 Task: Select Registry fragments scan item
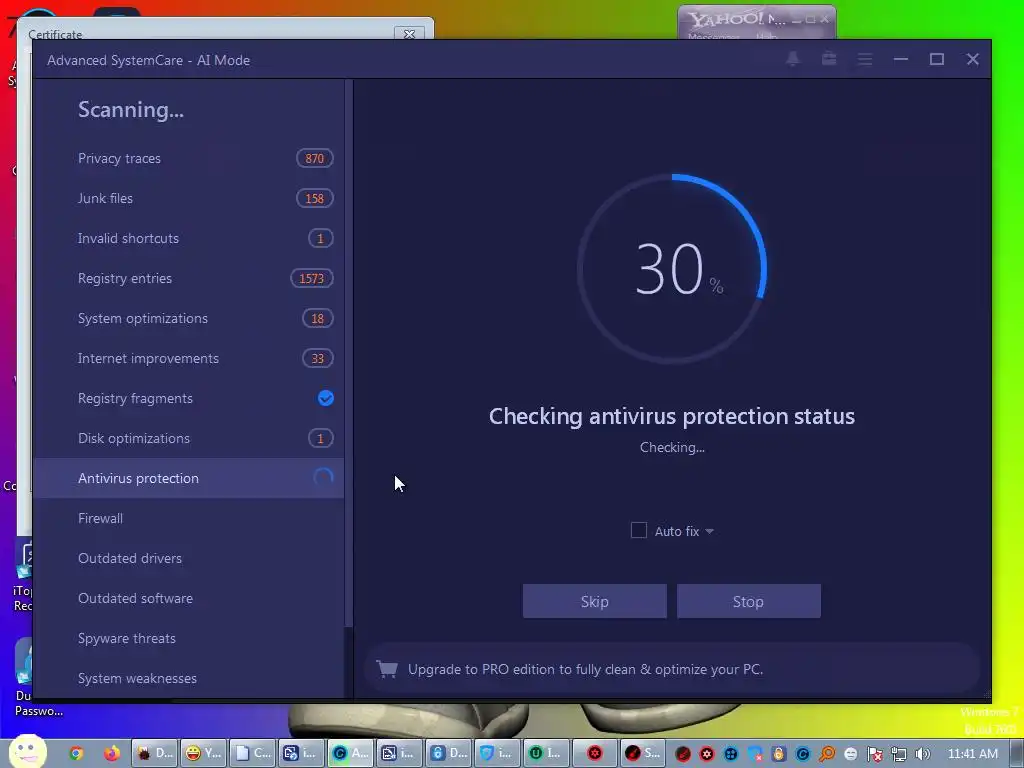coord(189,398)
